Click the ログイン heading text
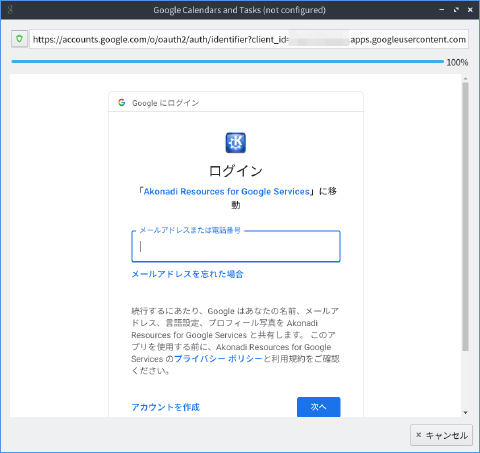 click(236, 171)
